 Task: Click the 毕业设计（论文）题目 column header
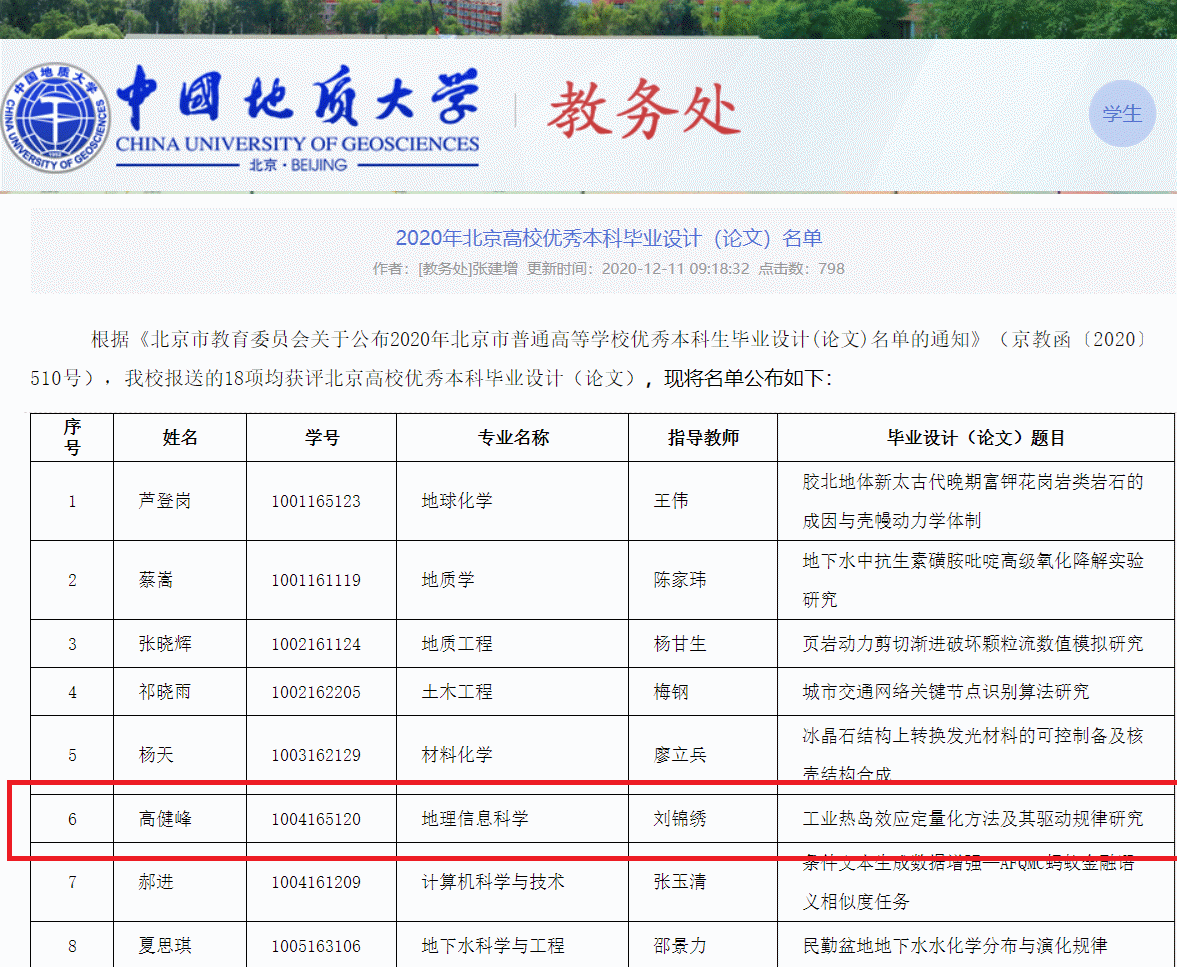tap(976, 437)
